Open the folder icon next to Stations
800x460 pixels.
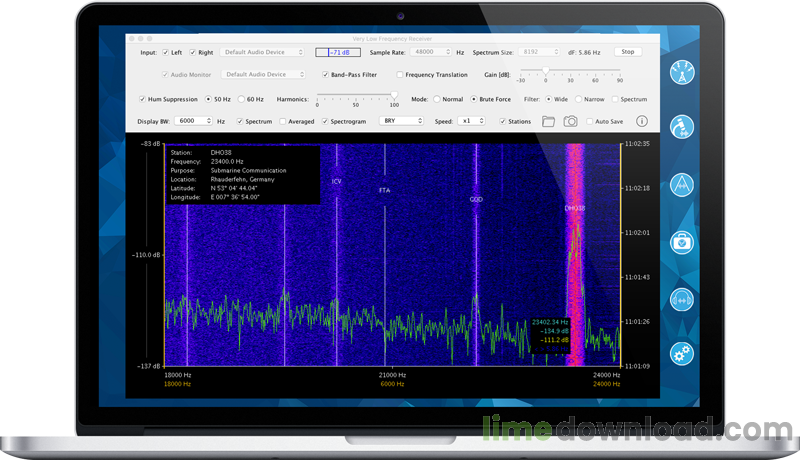(x=548, y=121)
